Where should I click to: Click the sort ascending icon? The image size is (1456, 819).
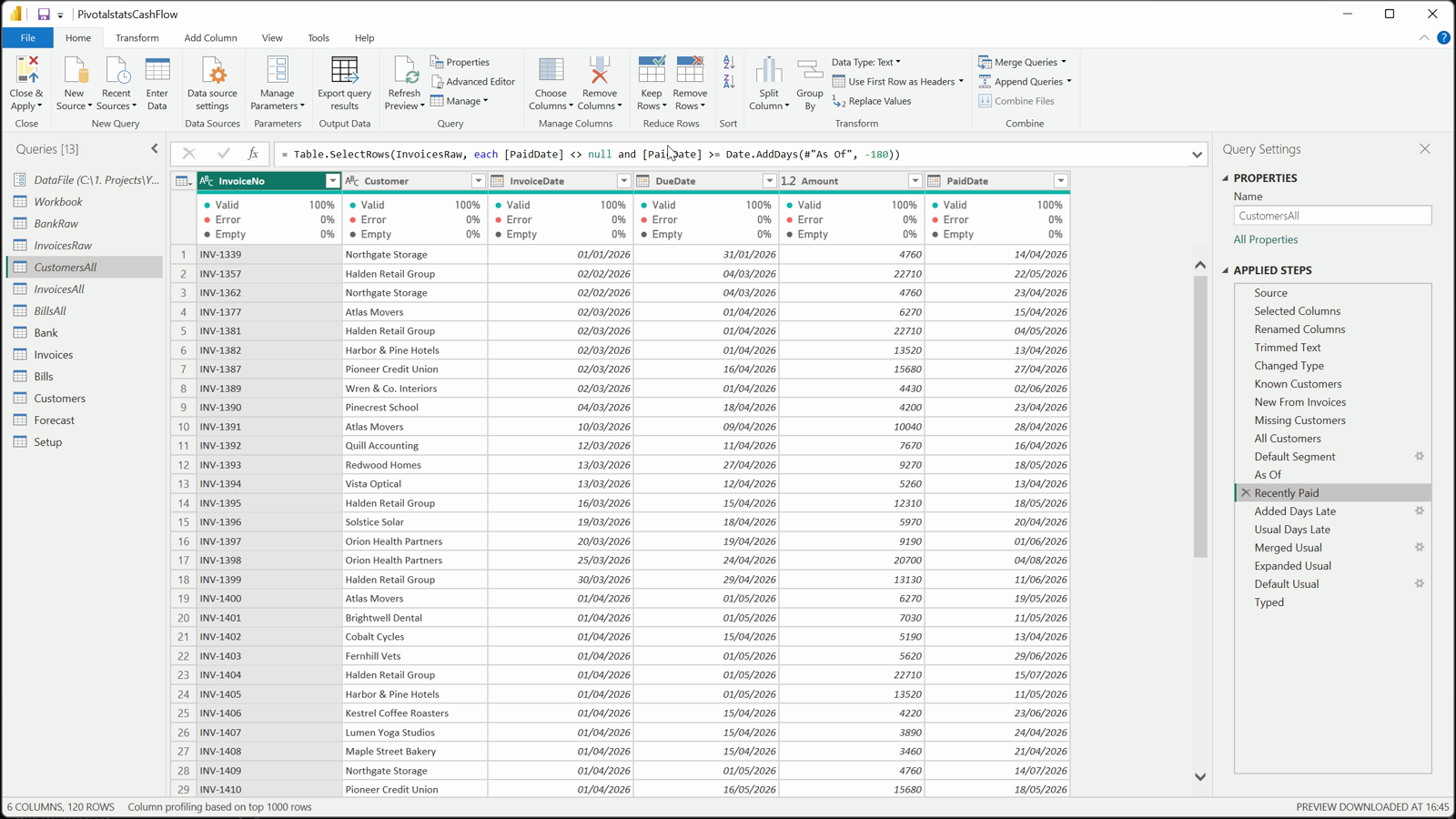[729, 63]
